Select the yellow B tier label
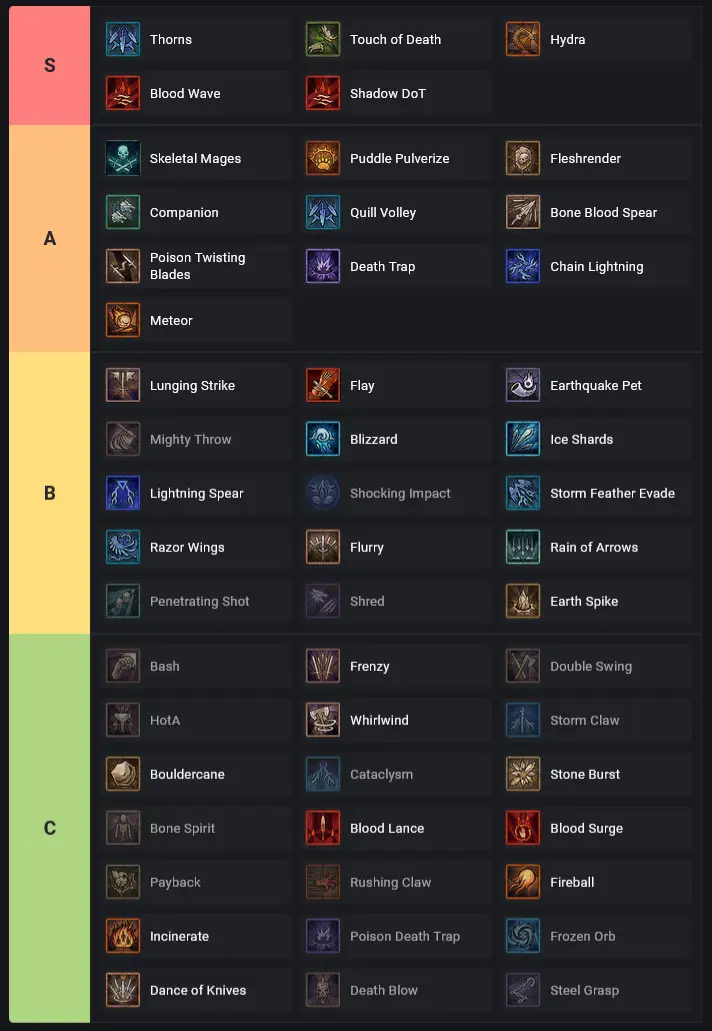Image resolution: width=712 pixels, height=1031 pixels. [50, 493]
